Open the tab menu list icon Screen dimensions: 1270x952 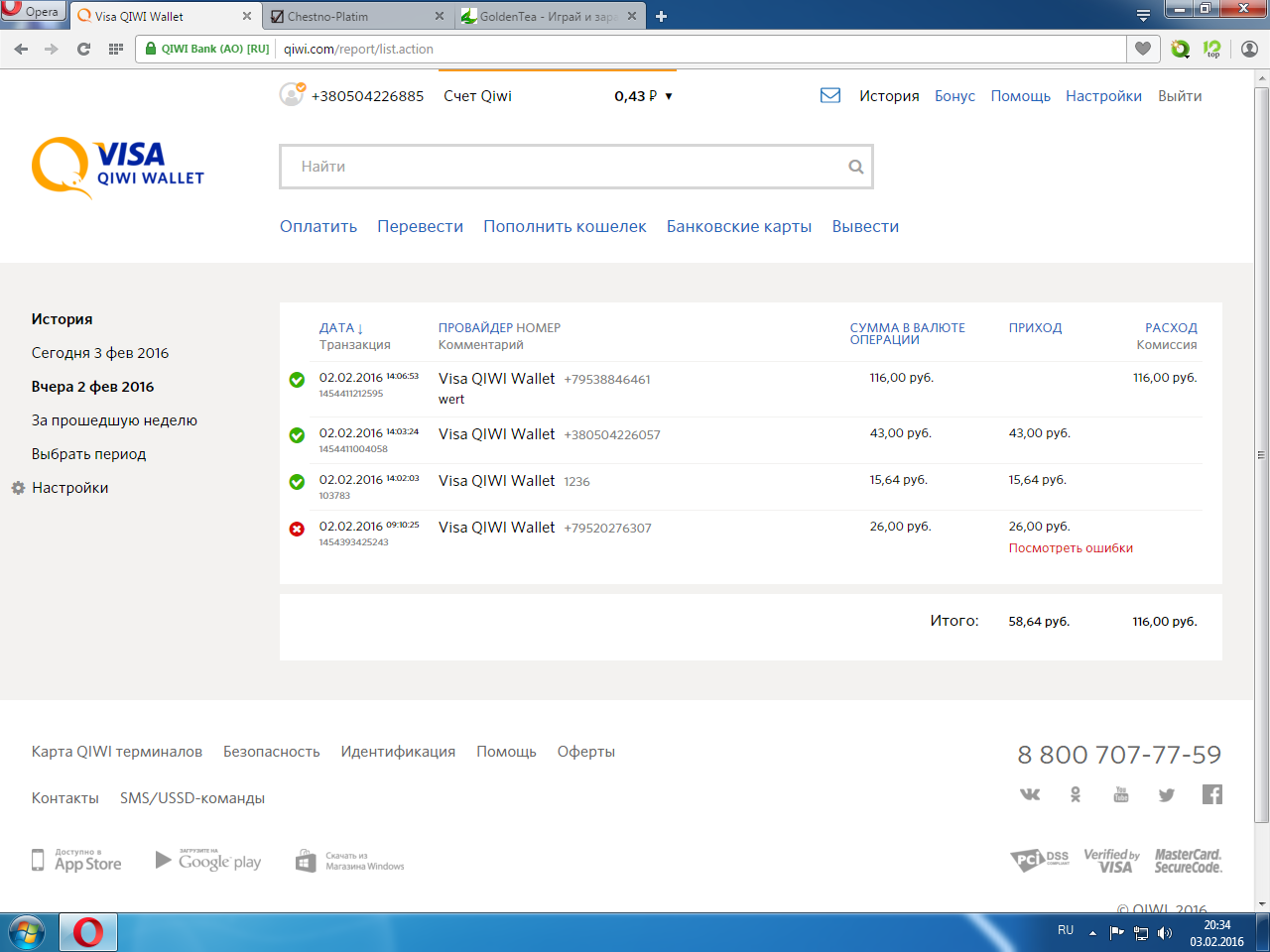[x=1143, y=16]
